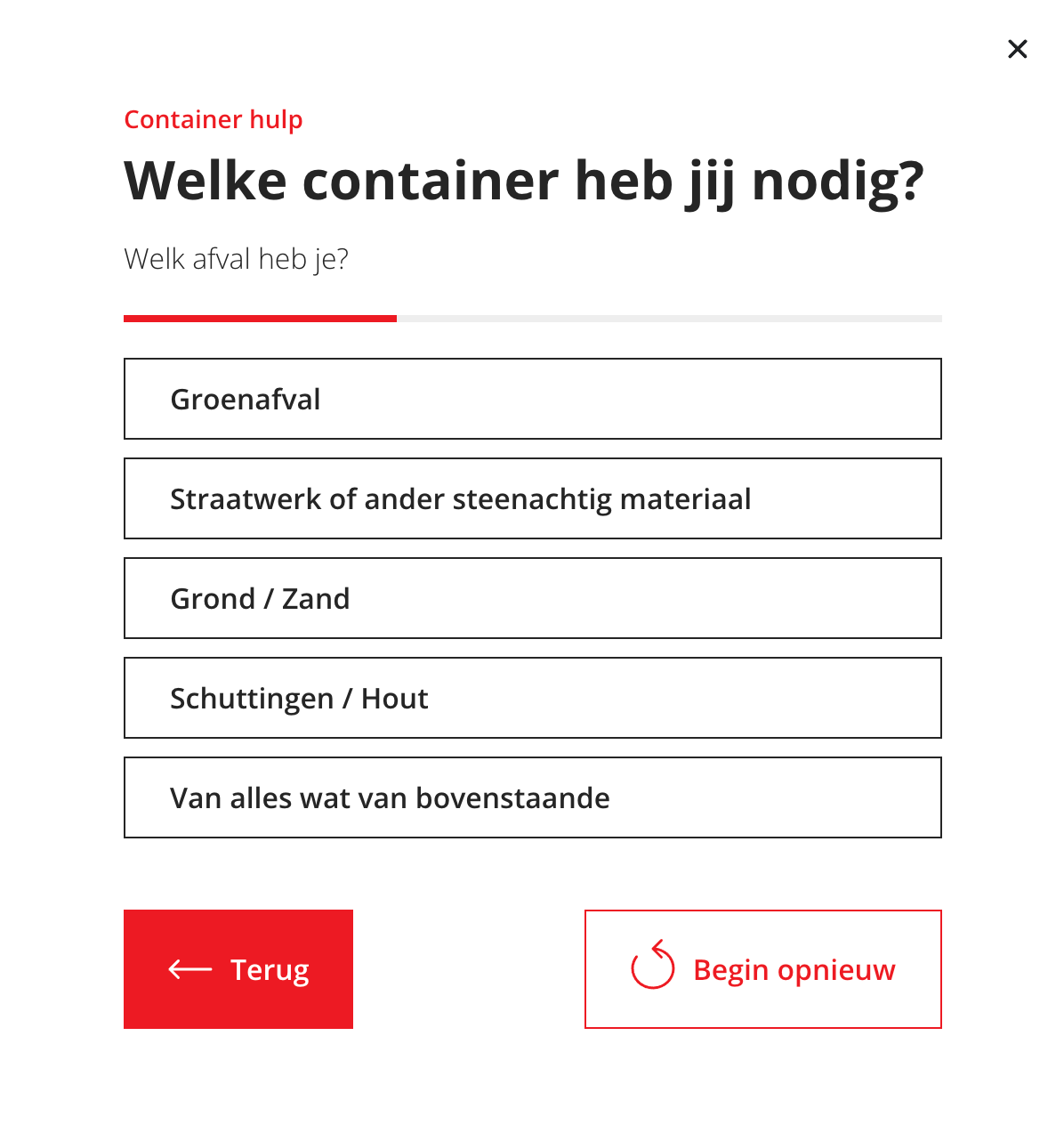Click the circular restart arrow icon
The image size is (1064, 1125).
click(653, 966)
